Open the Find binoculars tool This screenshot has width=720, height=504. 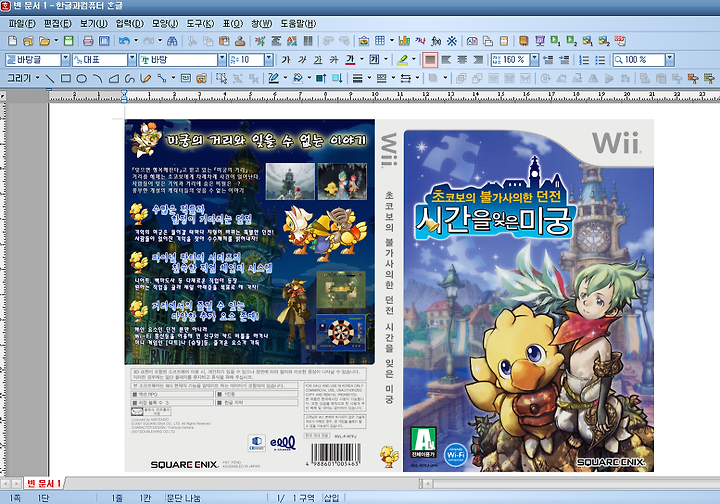click(172, 41)
